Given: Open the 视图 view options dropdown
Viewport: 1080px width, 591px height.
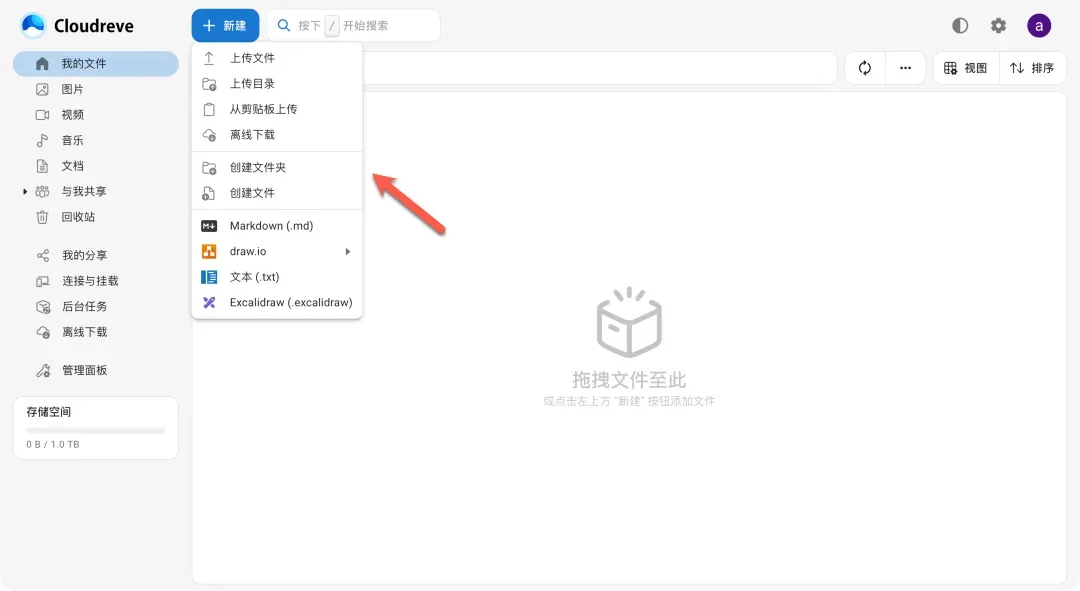Looking at the screenshot, I should tap(966, 68).
